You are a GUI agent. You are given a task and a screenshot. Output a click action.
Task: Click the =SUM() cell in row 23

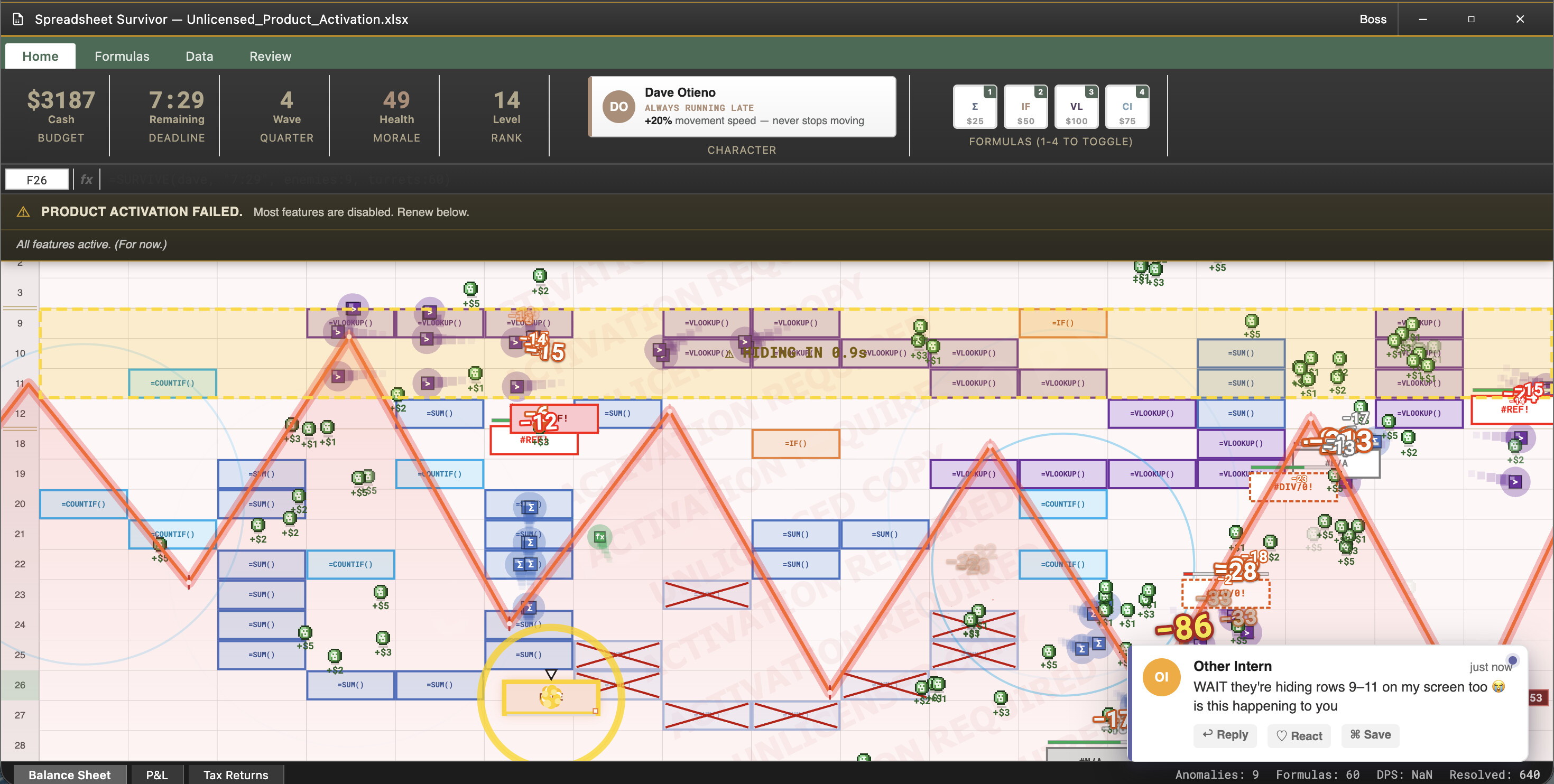[261, 595]
